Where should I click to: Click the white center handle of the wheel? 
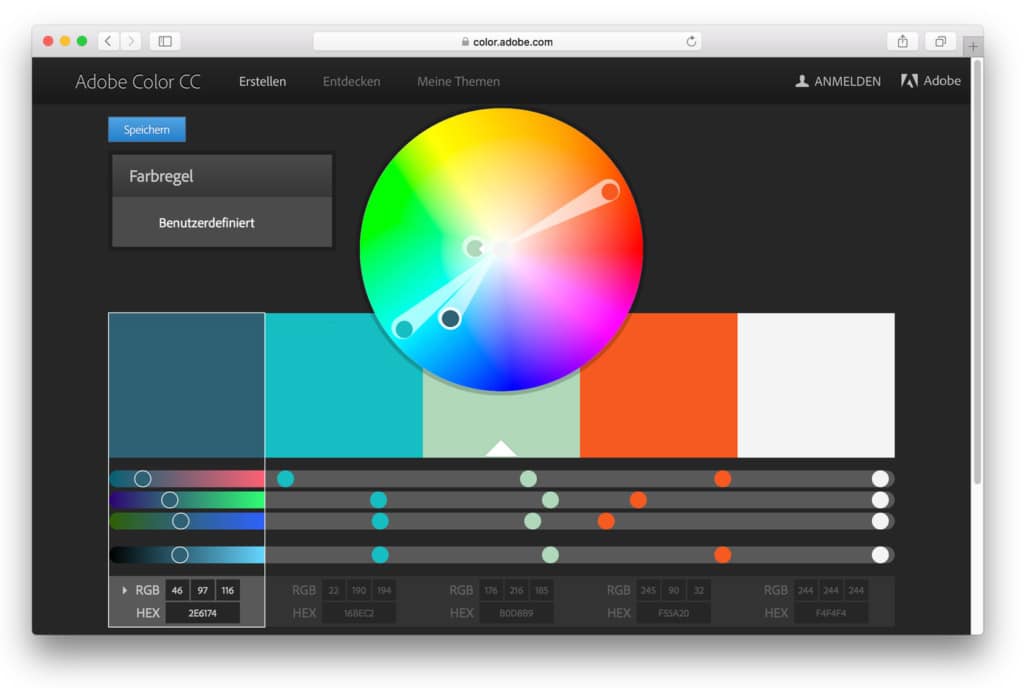click(x=501, y=249)
